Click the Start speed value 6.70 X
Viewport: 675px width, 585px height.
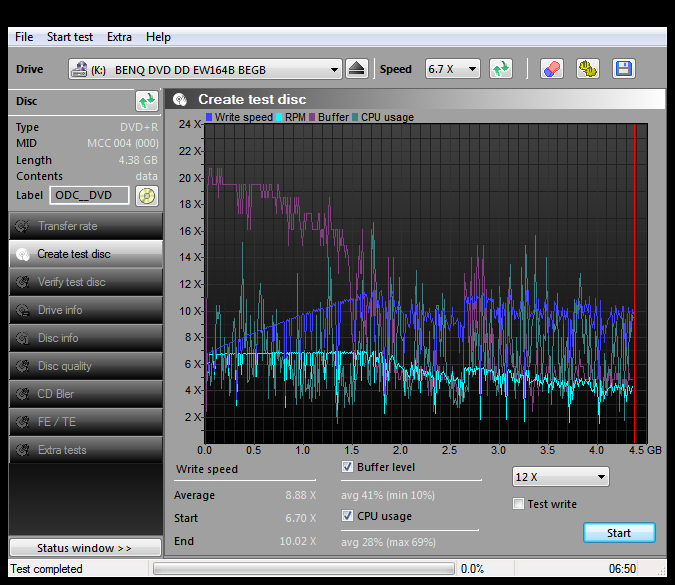tap(300, 518)
